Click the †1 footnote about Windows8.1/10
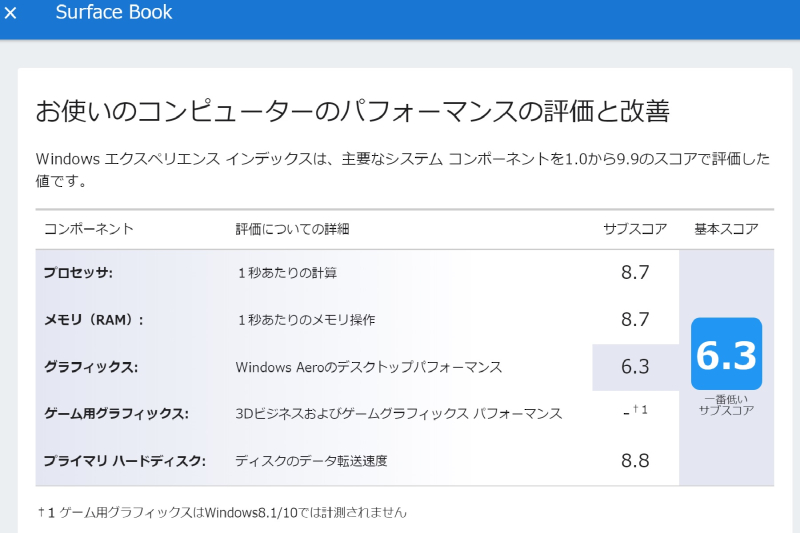Image resolution: width=800 pixels, height=533 pixels. [222, 512]
